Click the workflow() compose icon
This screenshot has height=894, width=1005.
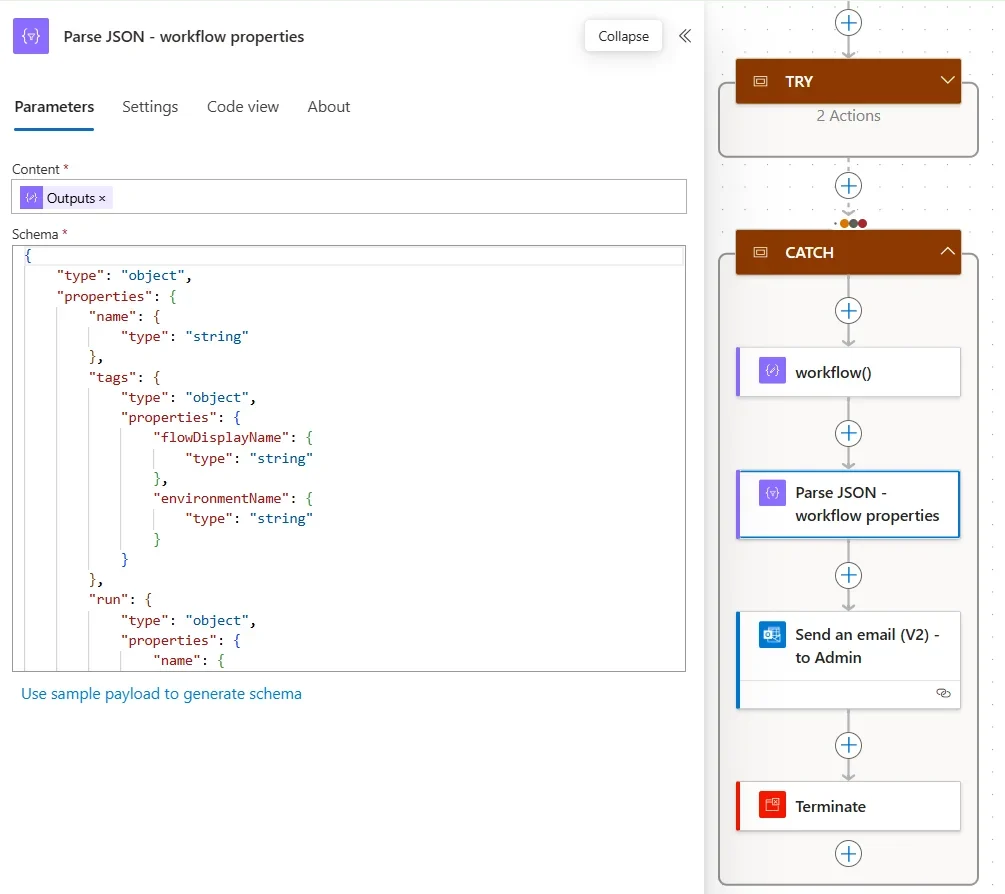click(x=772, y=370)
